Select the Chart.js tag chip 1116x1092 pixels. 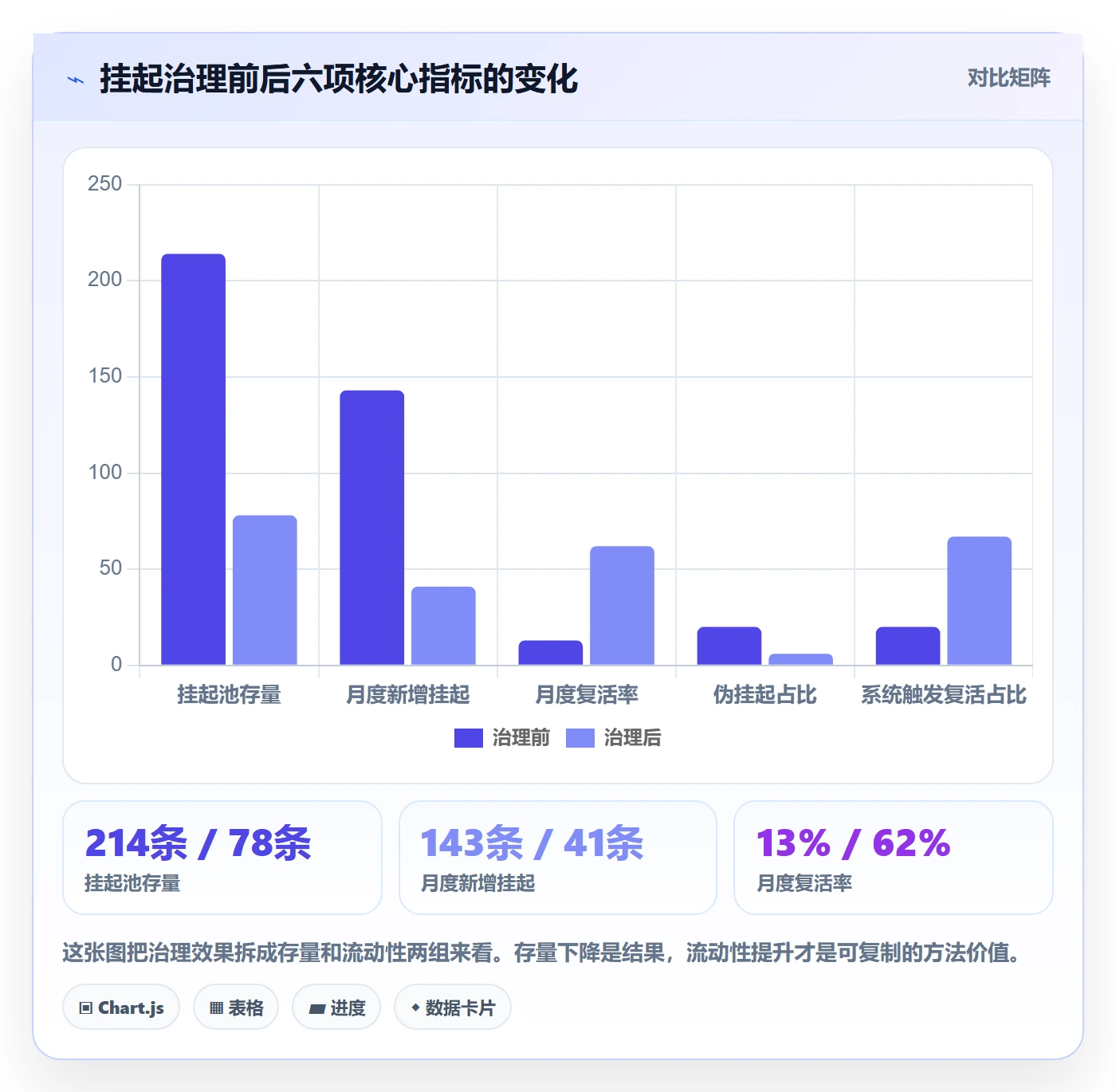coord(121,1008)
